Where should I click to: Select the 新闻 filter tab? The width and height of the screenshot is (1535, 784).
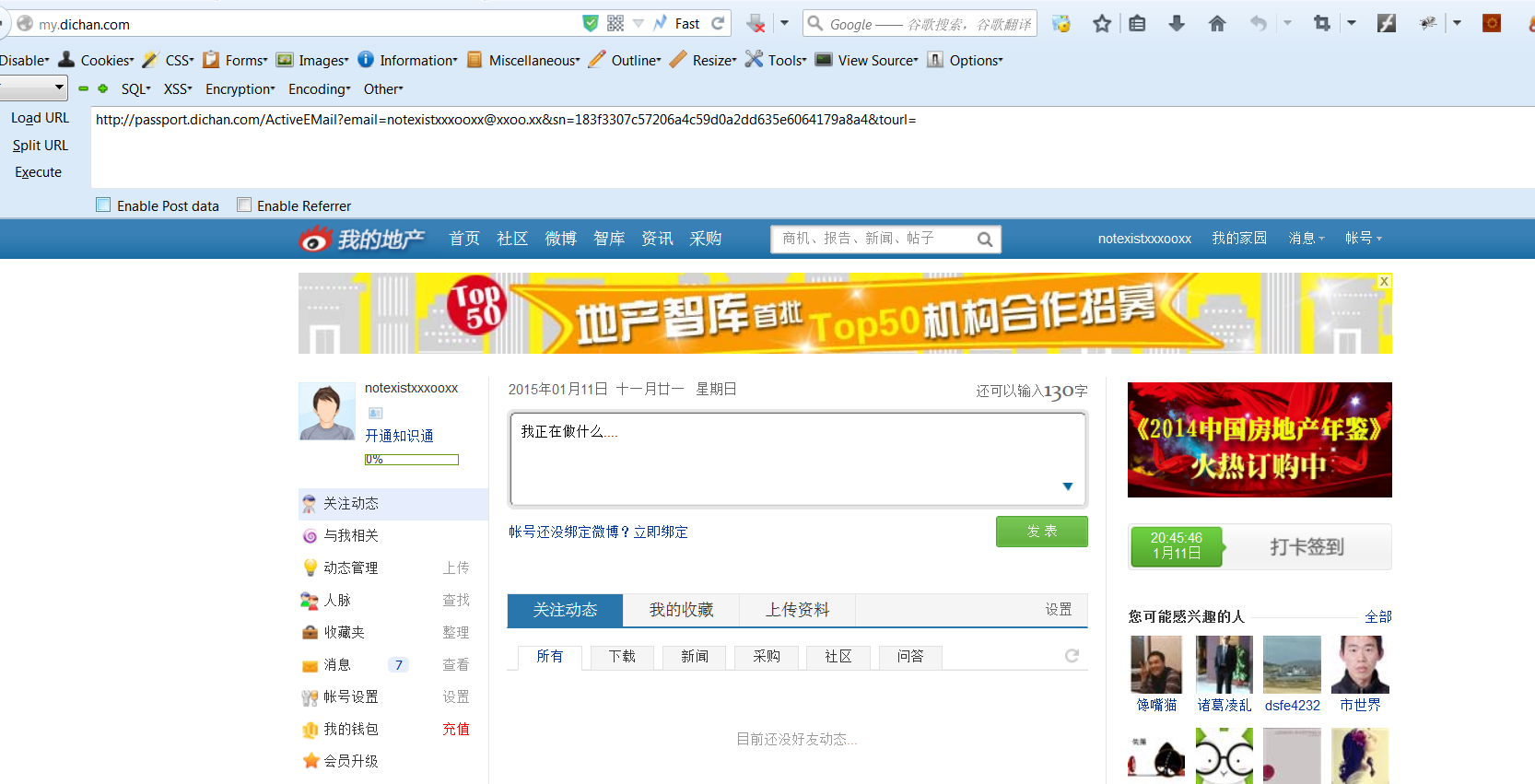[x=694, y=656]
